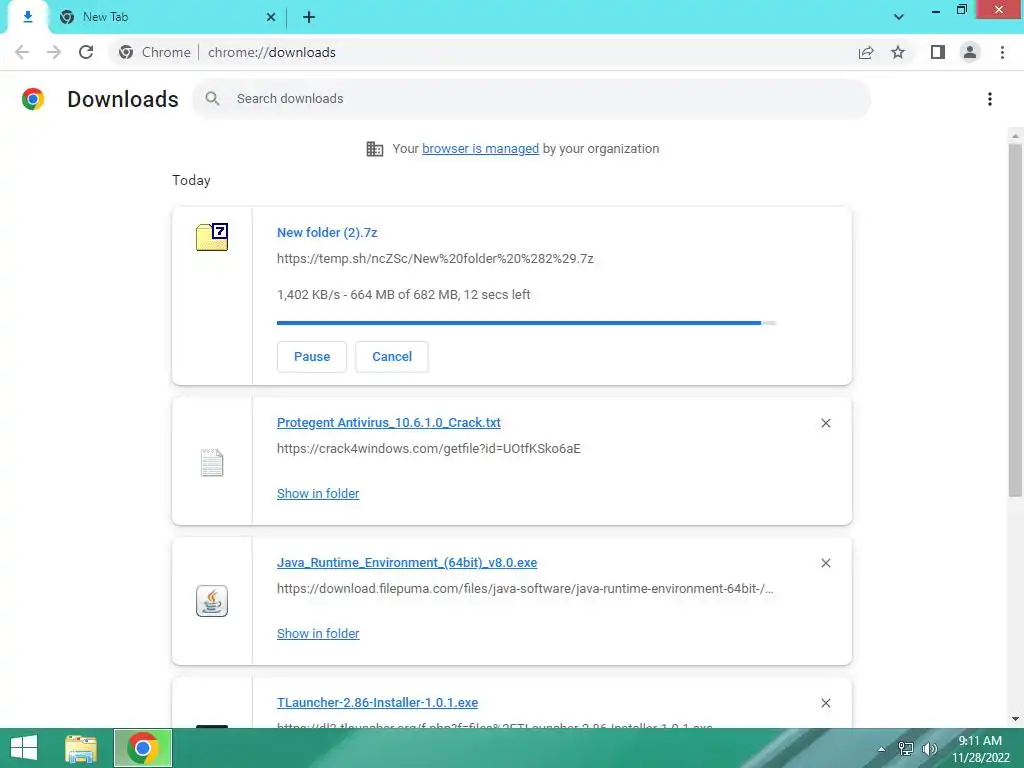Click the volume speaker tray icon
This screenshot has height=768, width=1024.
[x=929, y=748]
